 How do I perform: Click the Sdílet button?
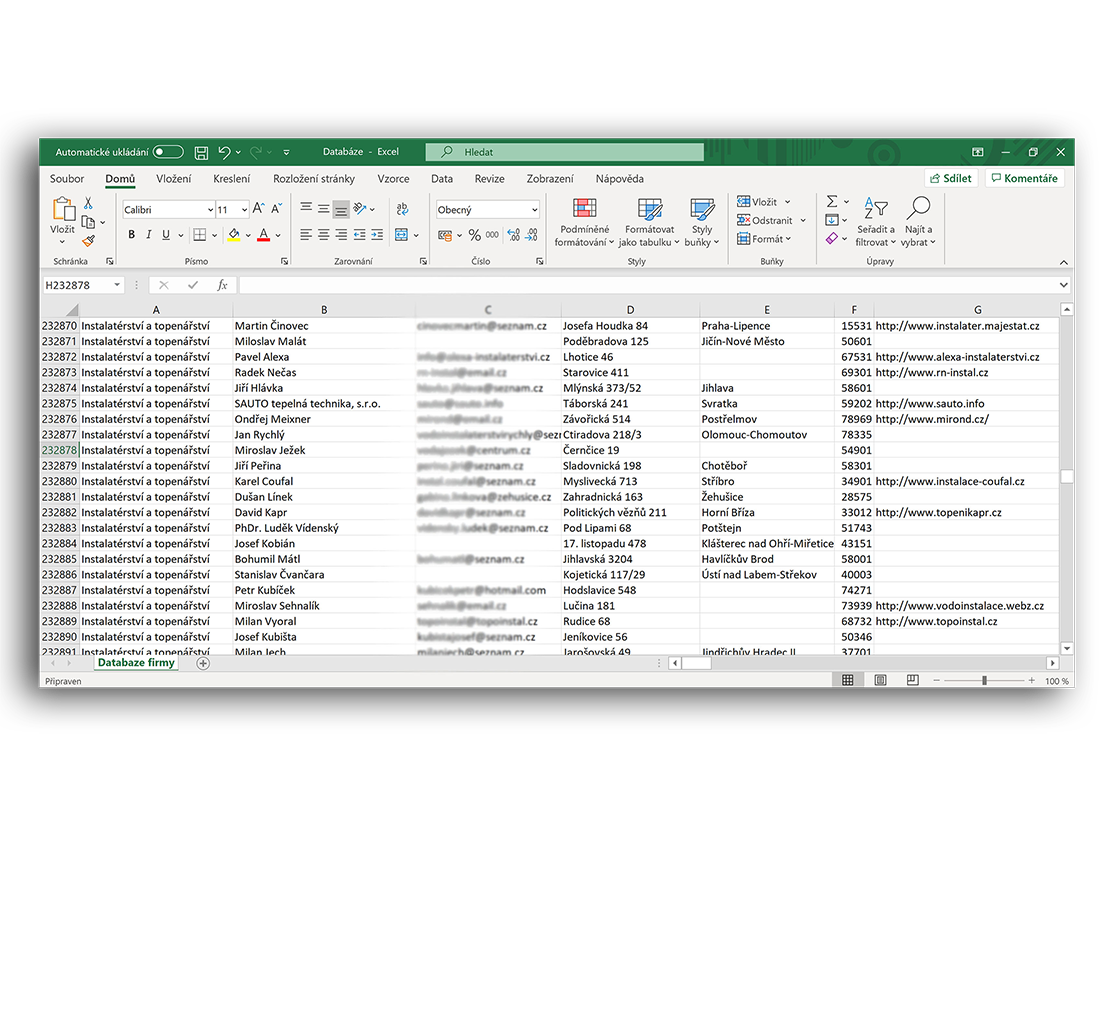click(950, 178)
